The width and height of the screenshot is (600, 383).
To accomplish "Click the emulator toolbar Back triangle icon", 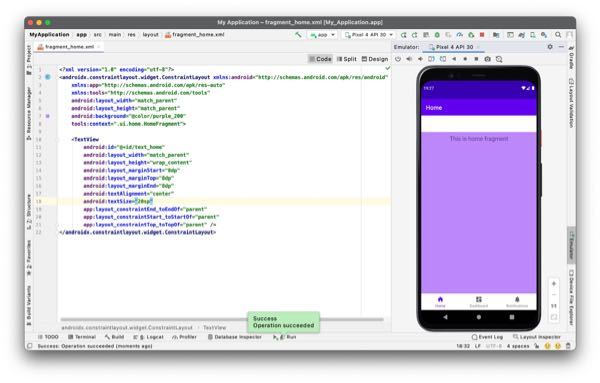I will (454, 59).
